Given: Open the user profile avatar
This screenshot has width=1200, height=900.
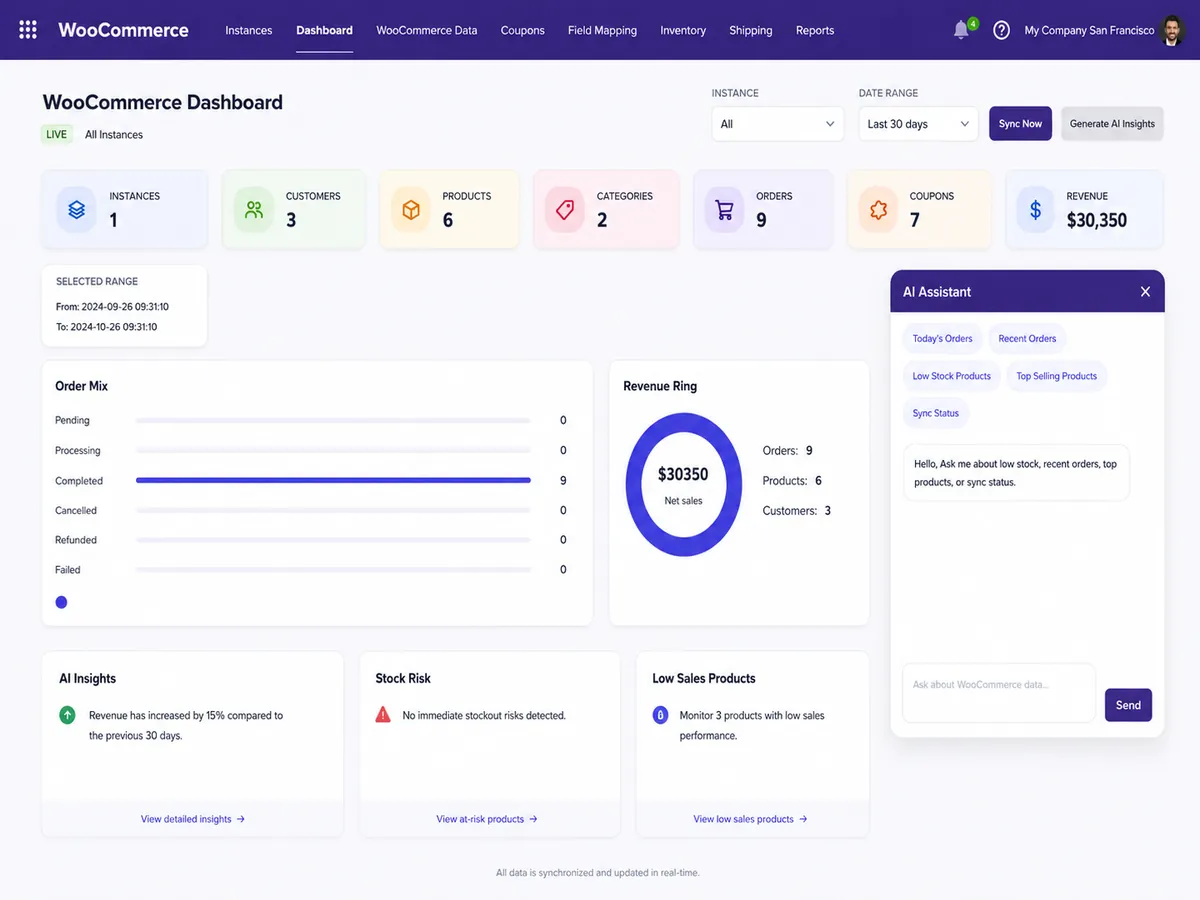Looking at the screenshot, I should (x=1173, y=30).
